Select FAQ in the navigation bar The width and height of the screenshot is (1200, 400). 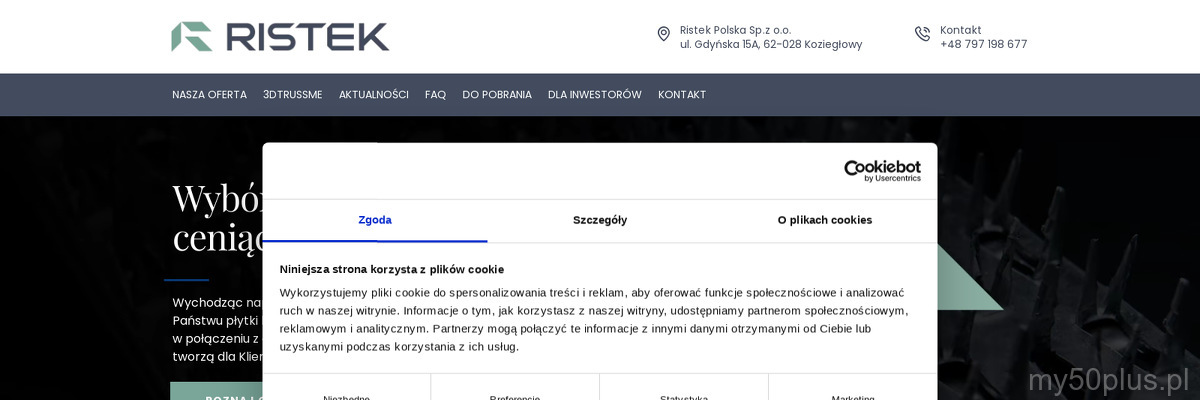pos(435,95)
